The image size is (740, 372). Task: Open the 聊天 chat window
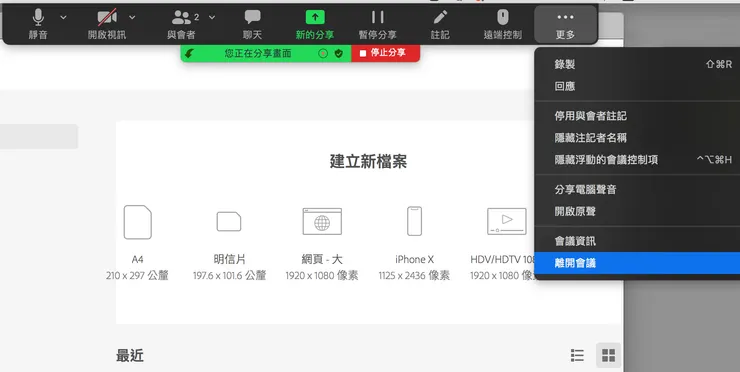point(252,24)
